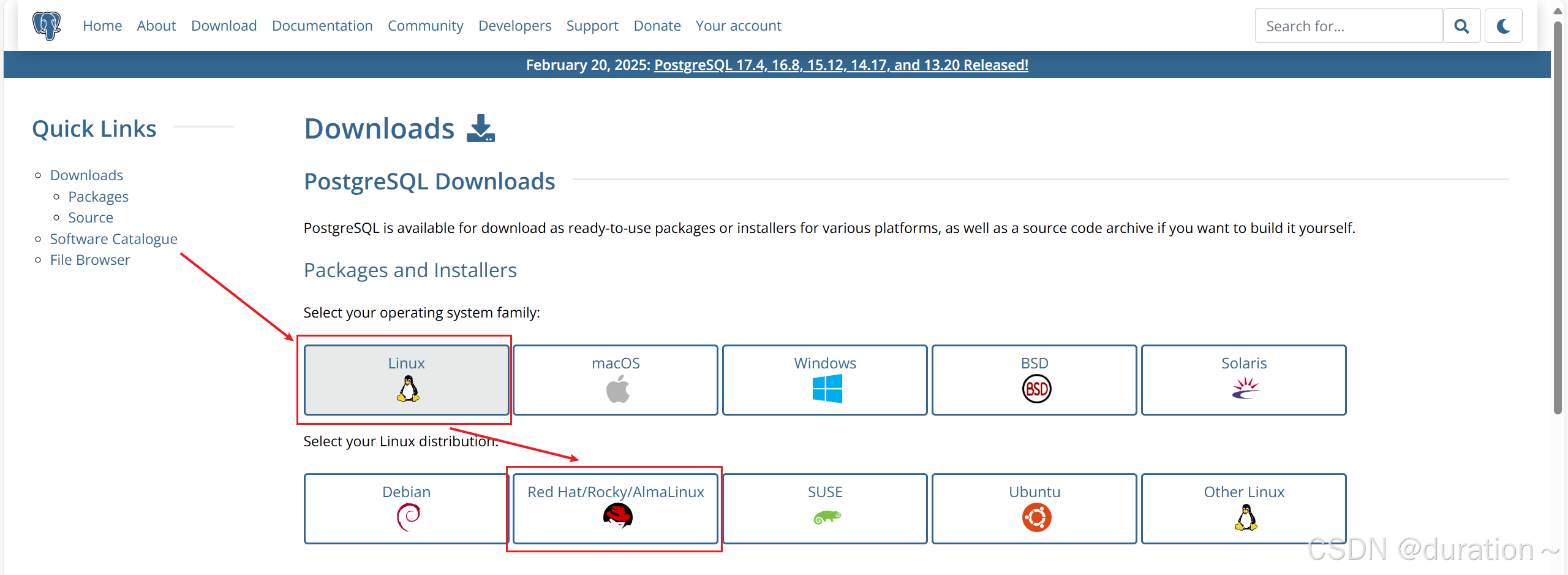Click the download icon beside Downloads heading
The width and height of the screenshot is (1568, 575).
coord(481,129)
